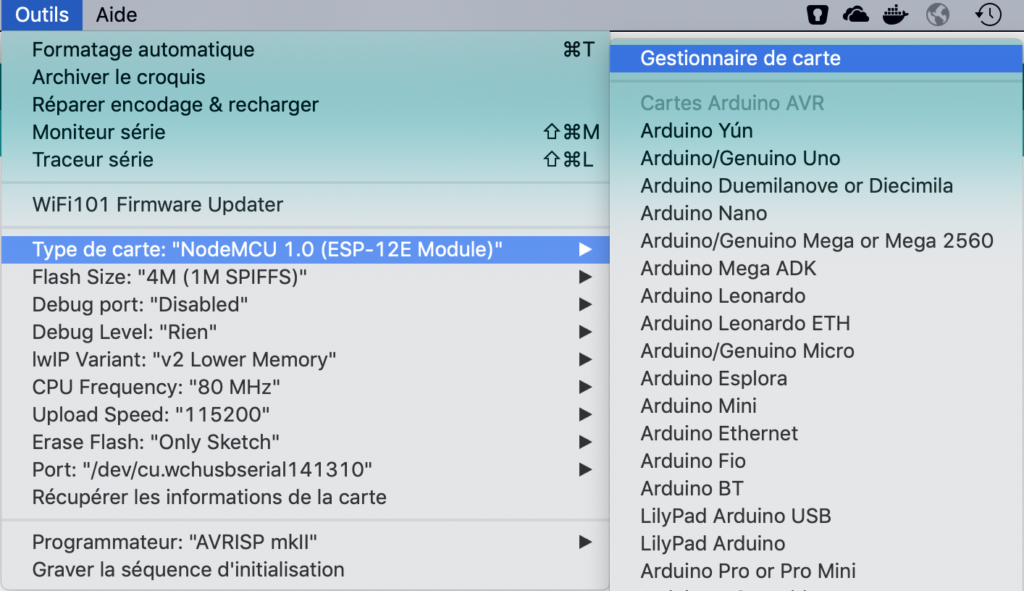Select Arduino Nano board
This screenshot has height=591, width=1024.
[x=816, y=213]
